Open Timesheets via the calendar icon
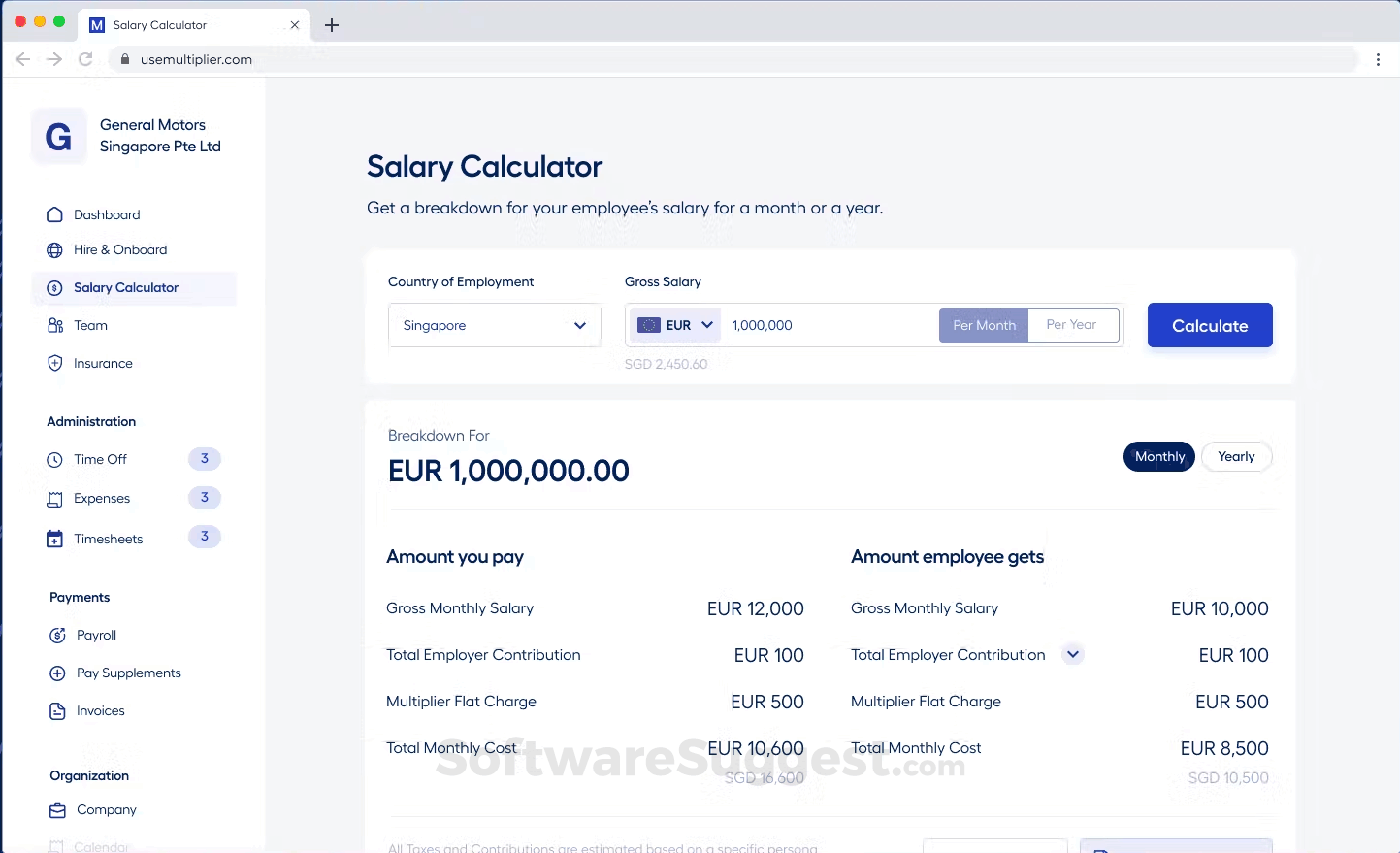Viewport: 1400px width, 853px height. point(55,538)
